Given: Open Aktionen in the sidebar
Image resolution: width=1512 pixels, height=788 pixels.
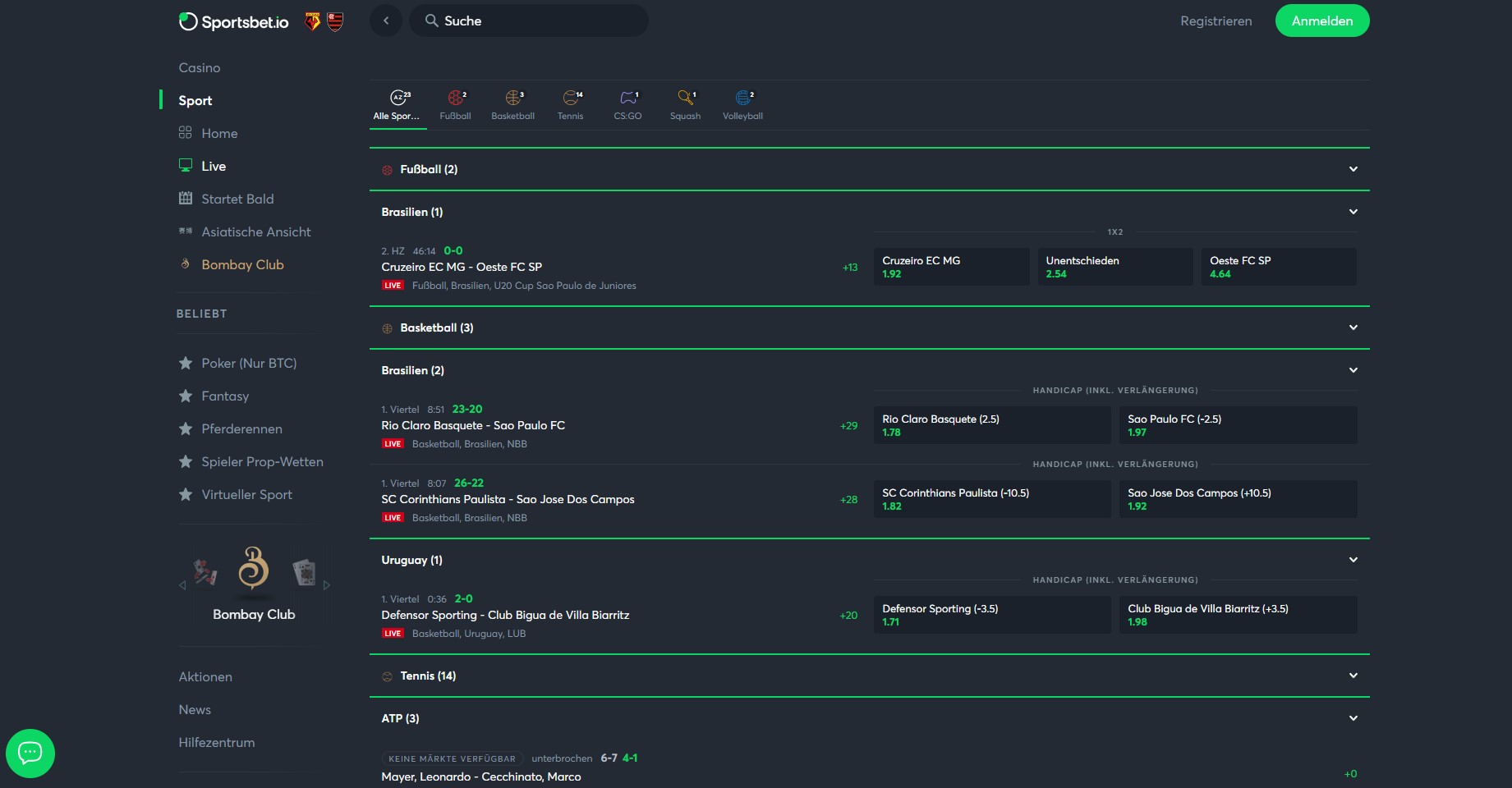Looking at the screenshot, I should coord(205,676).
